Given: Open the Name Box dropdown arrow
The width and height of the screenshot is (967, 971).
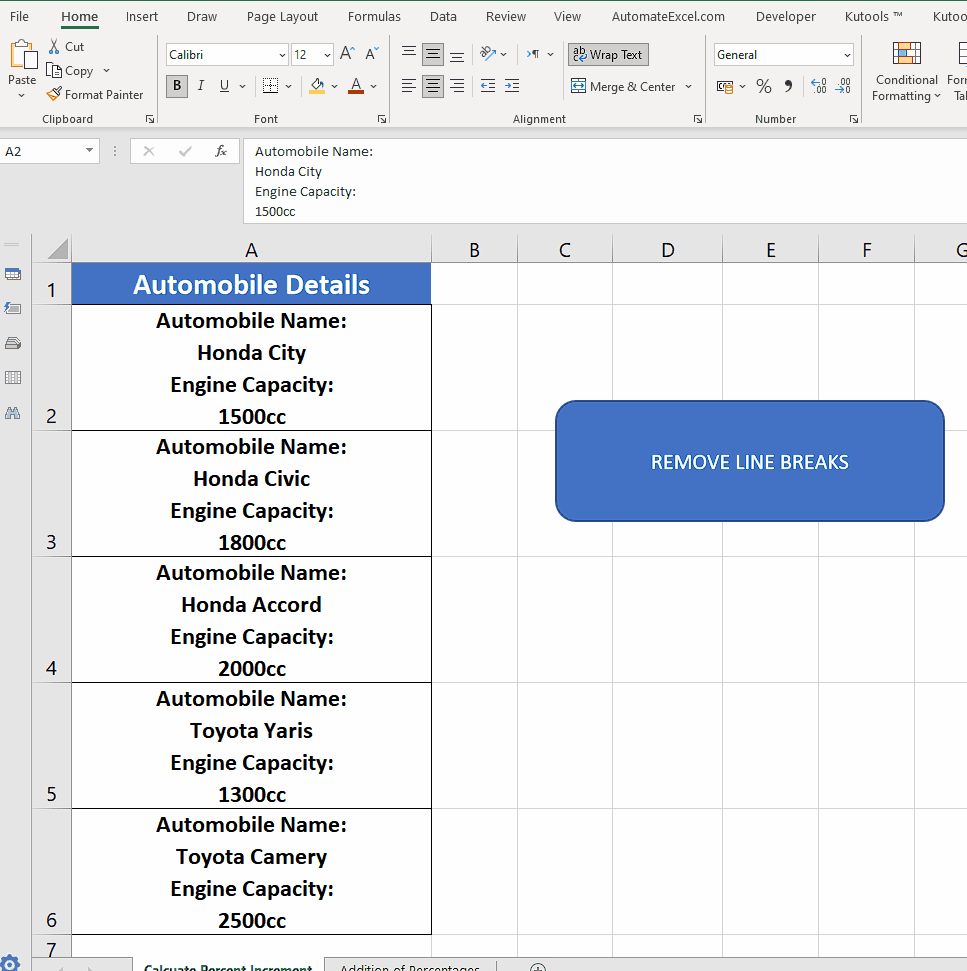Looking at the screenshot, I should (x=90, y=150).
